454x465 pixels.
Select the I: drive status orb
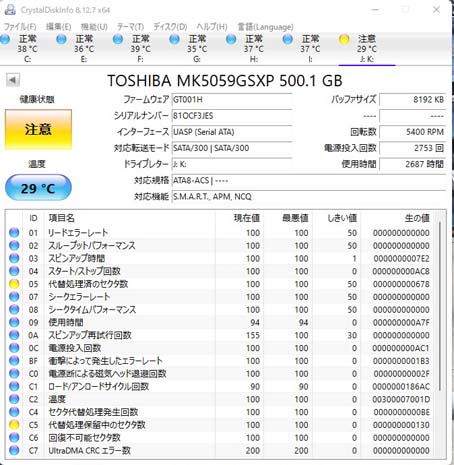[x=287, y=39]
